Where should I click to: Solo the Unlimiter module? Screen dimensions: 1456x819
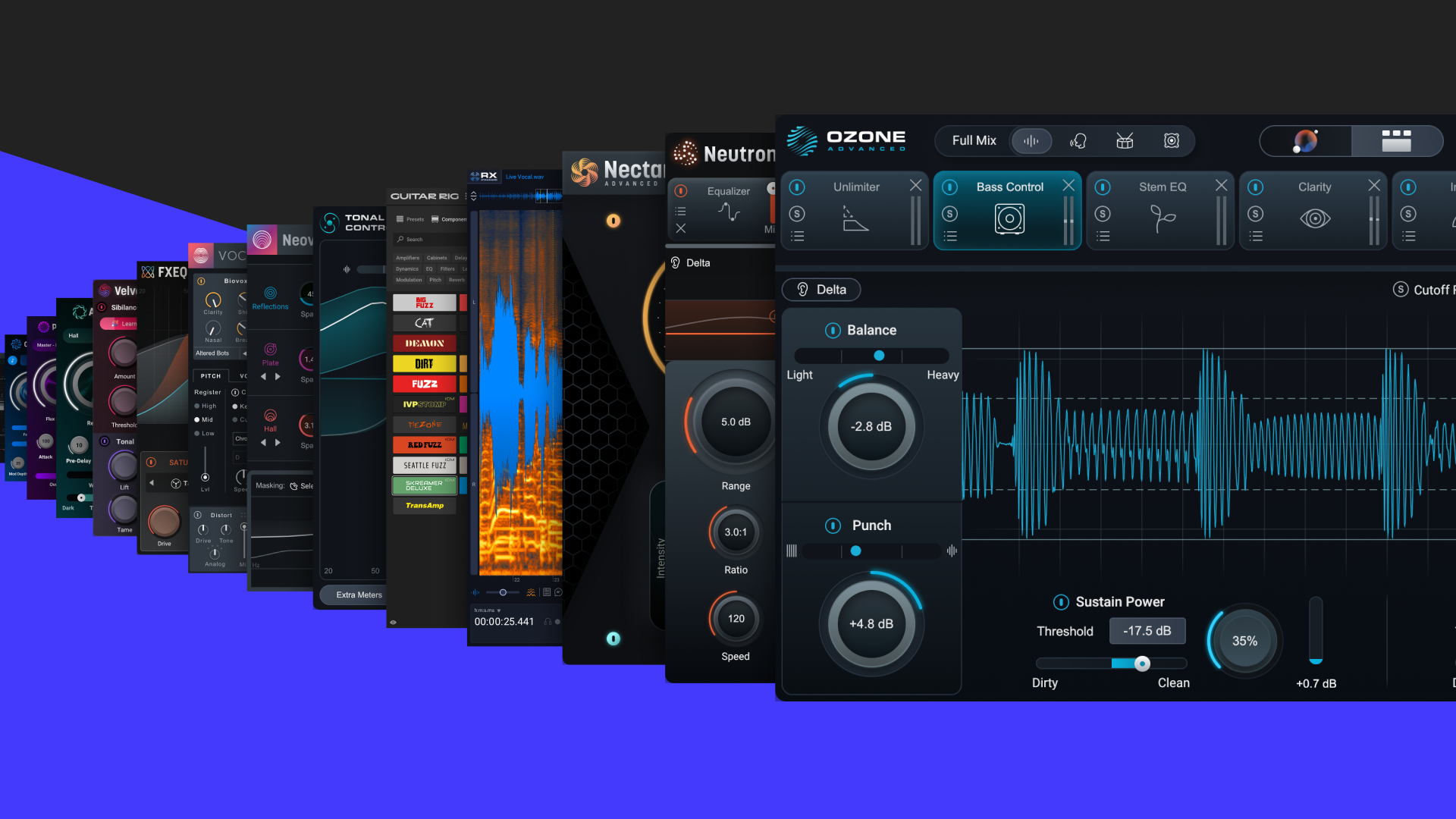[x=797, y=214]
